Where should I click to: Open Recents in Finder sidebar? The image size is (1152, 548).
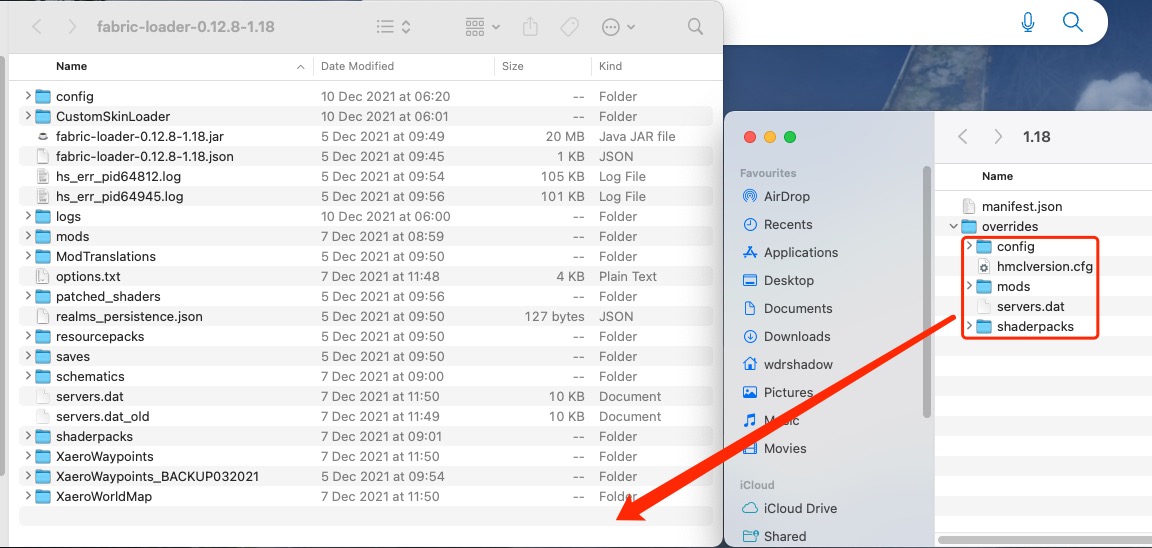point(788,224)
